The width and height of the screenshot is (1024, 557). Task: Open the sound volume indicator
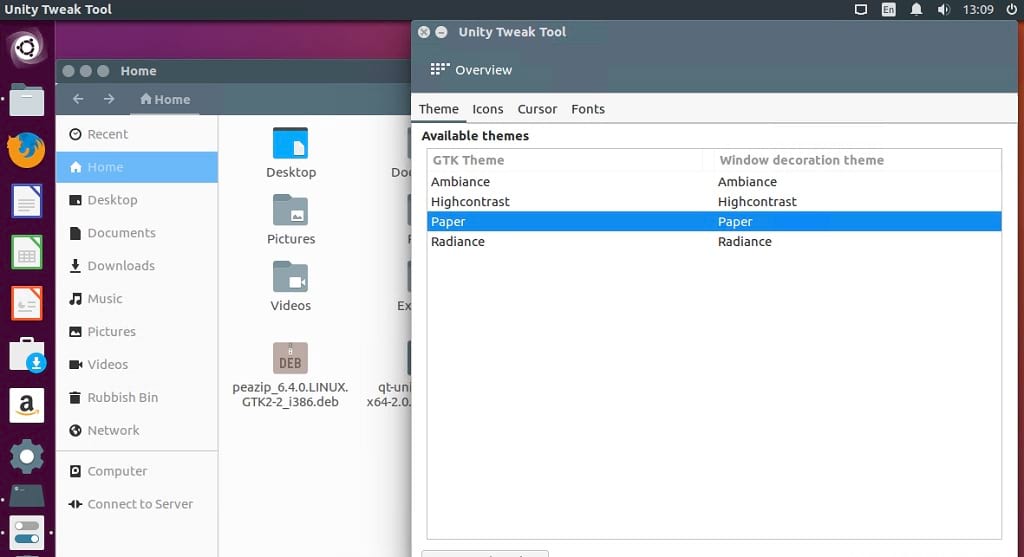click(x=944, y=9)
